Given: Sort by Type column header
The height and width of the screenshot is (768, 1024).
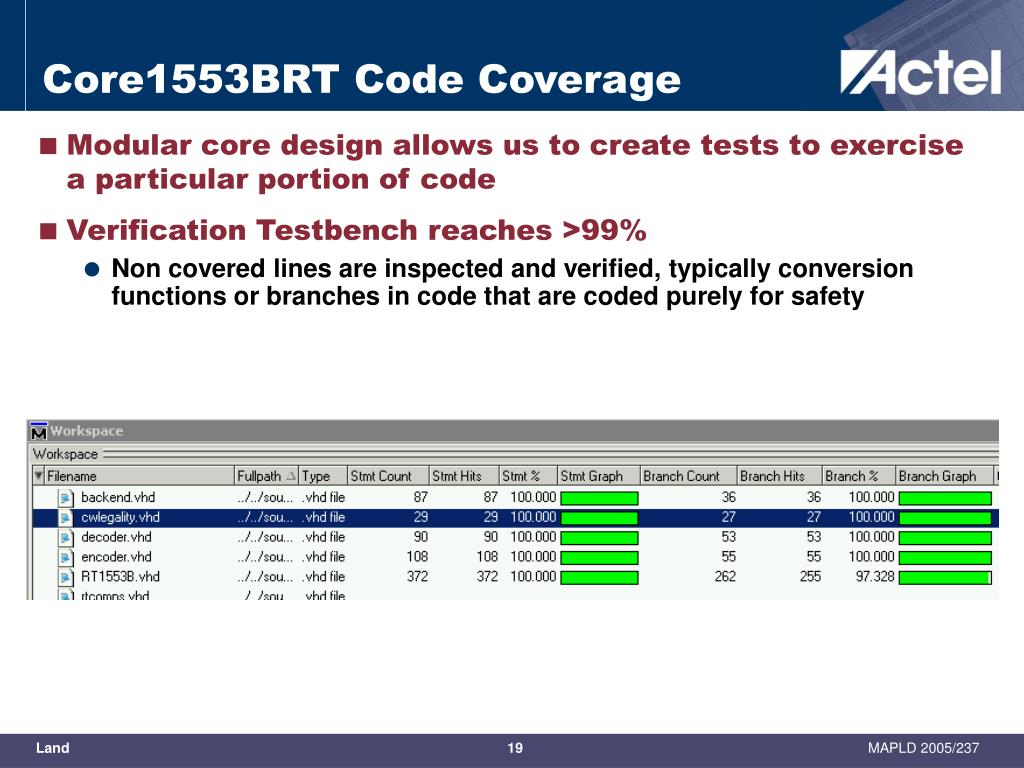Looking at the screenshot, I should 323,476.
